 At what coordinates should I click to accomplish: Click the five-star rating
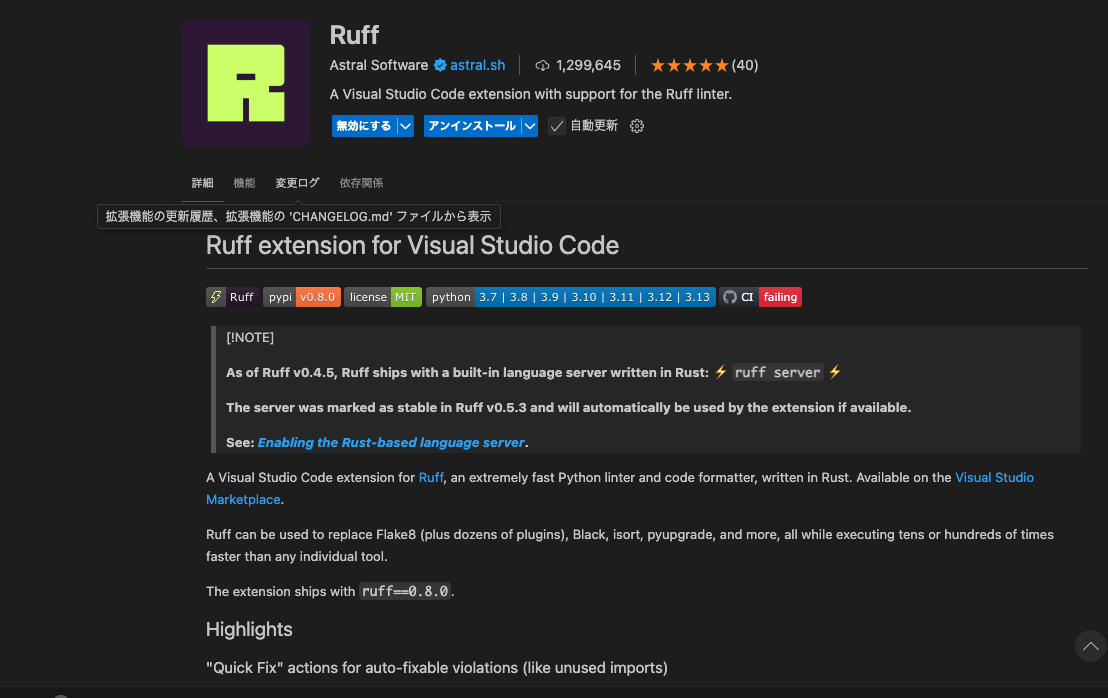tap(690, 66)
